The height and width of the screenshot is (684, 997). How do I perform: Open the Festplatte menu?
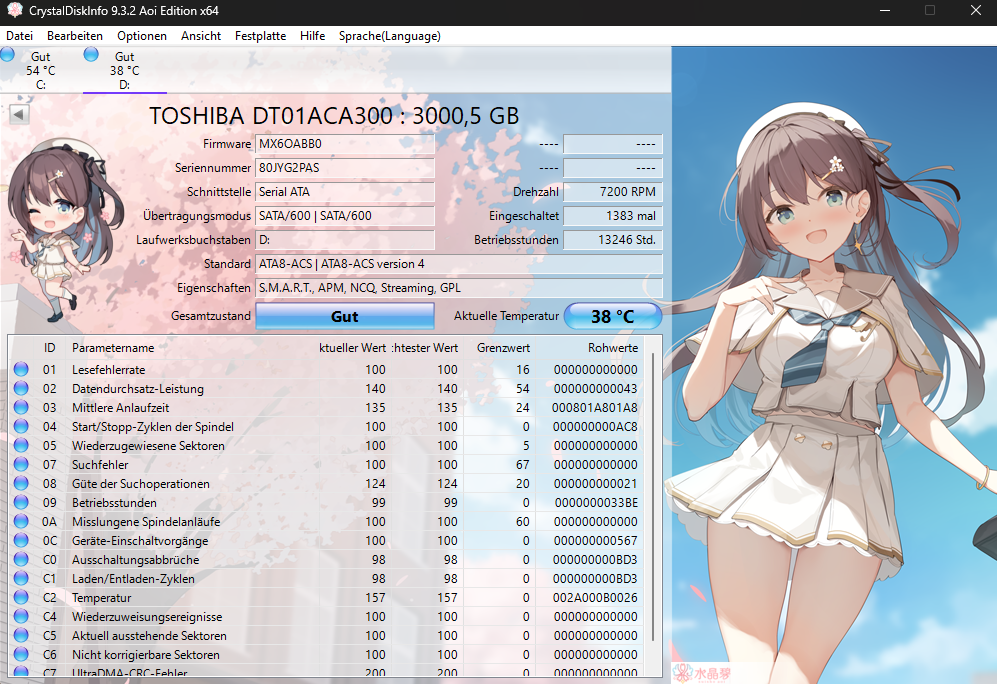(260, 36)
